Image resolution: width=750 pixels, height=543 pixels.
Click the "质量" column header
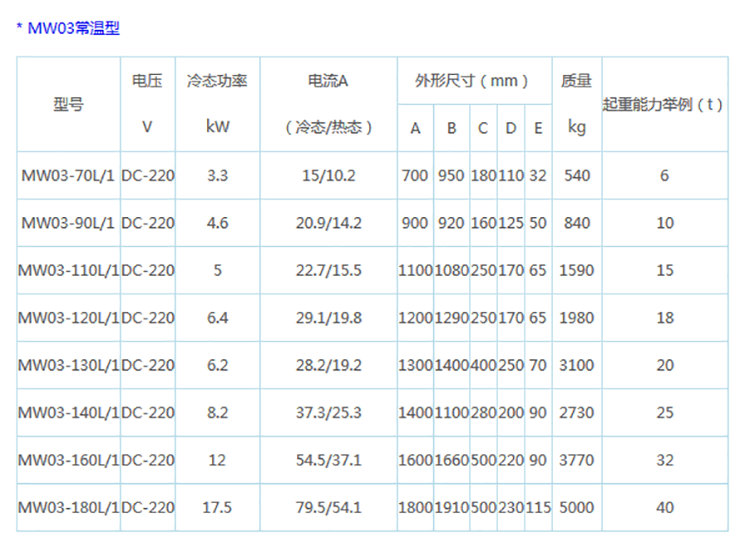point(577,82)
